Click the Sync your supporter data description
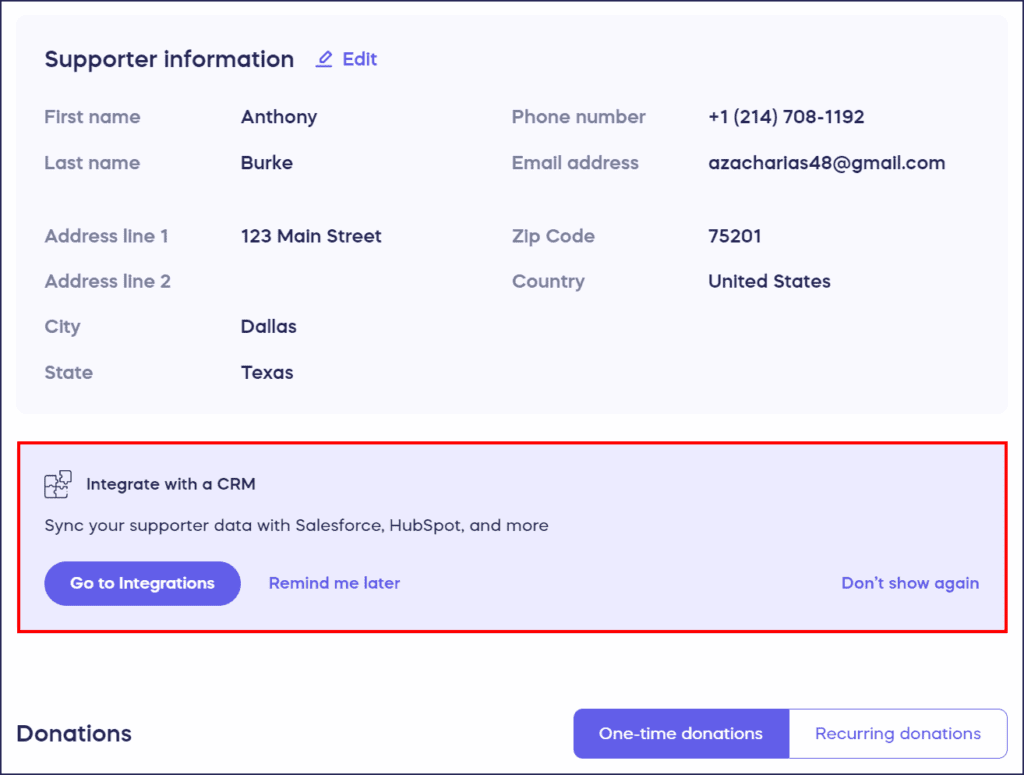Image resolution: width=1024 pixels, height=775 pixels. coord(296,526)
